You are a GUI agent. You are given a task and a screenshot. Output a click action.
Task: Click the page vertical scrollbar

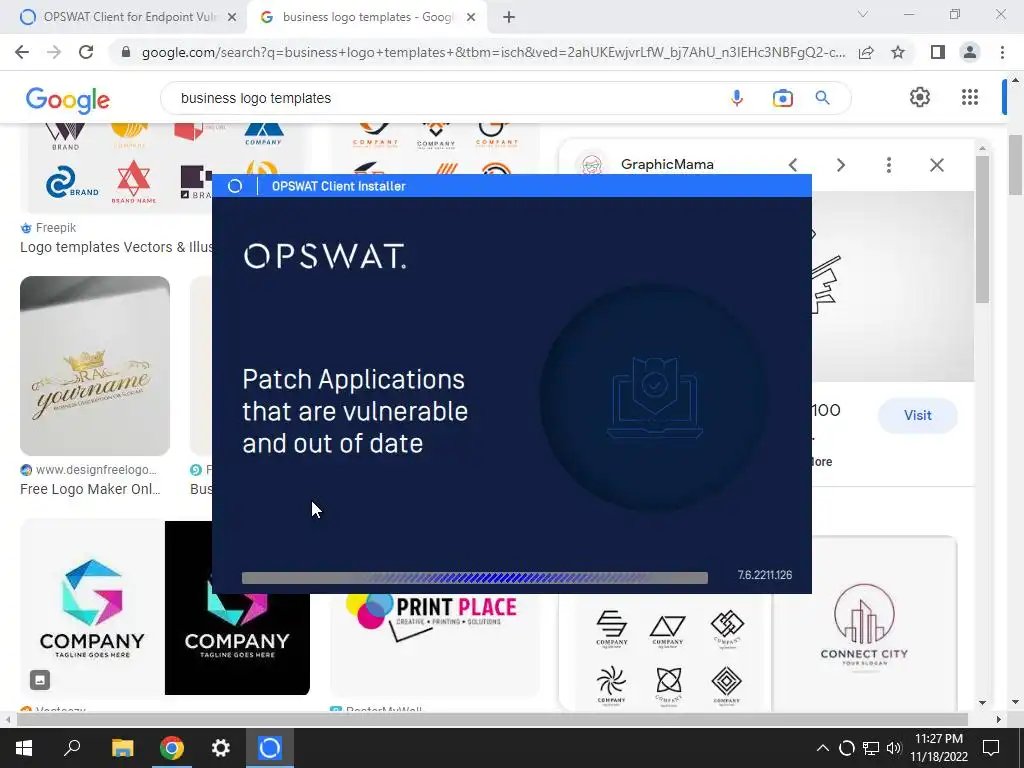click(x=1015, y=165)
